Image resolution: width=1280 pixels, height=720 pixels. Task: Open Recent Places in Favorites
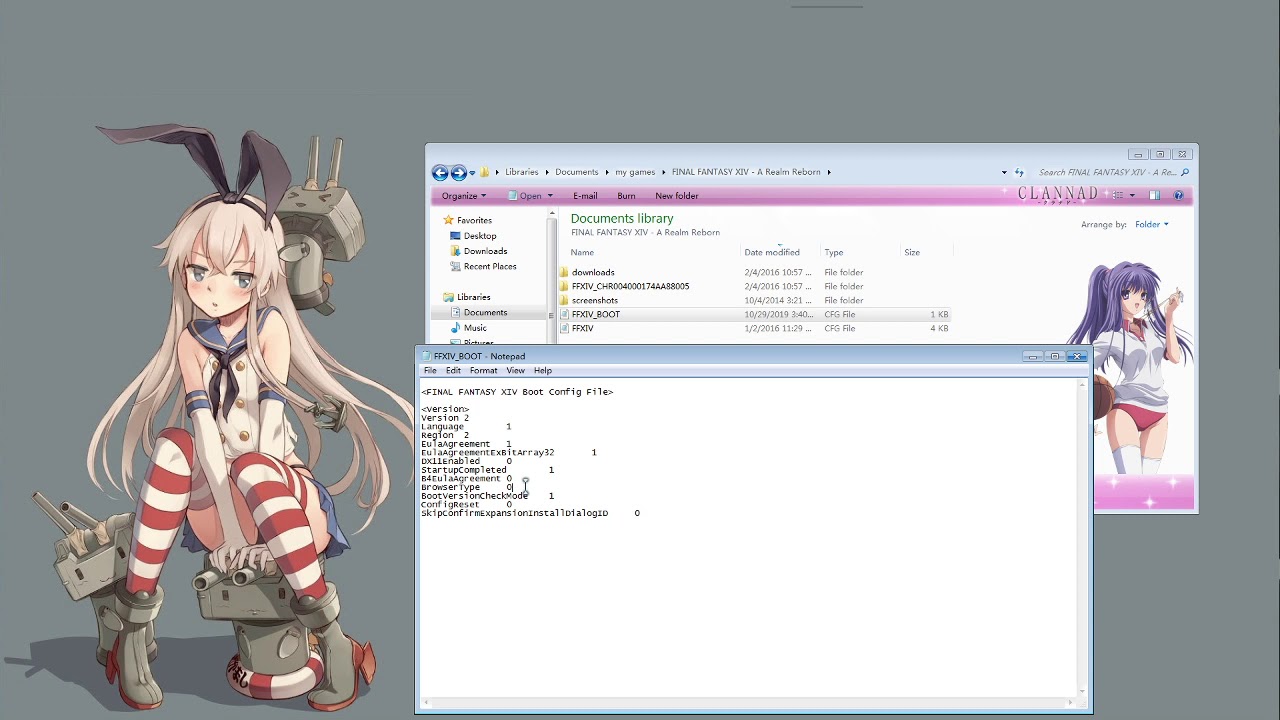coord(490,266)
